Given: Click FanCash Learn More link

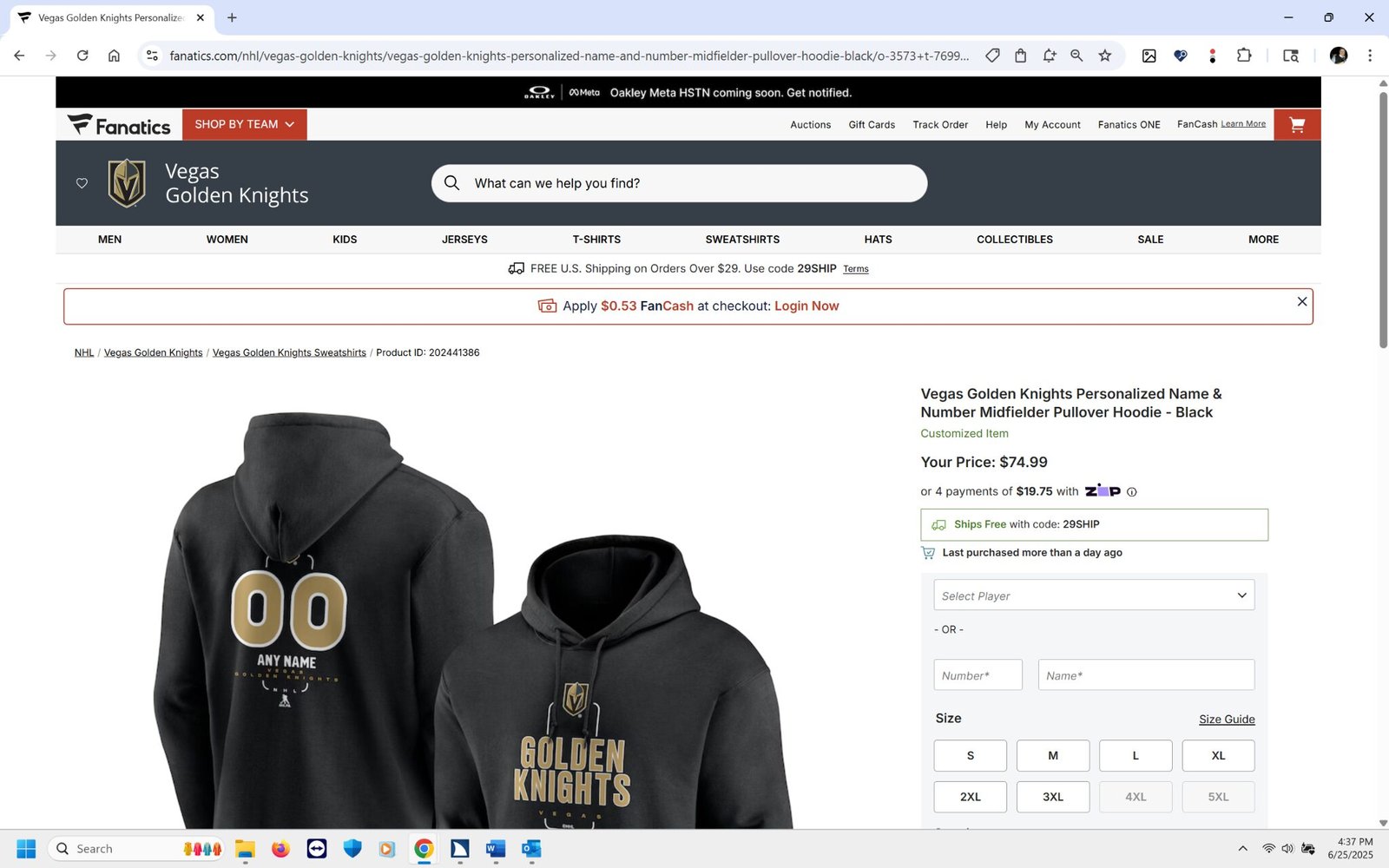Looking at the screenshot, I should coord(1243,124).
